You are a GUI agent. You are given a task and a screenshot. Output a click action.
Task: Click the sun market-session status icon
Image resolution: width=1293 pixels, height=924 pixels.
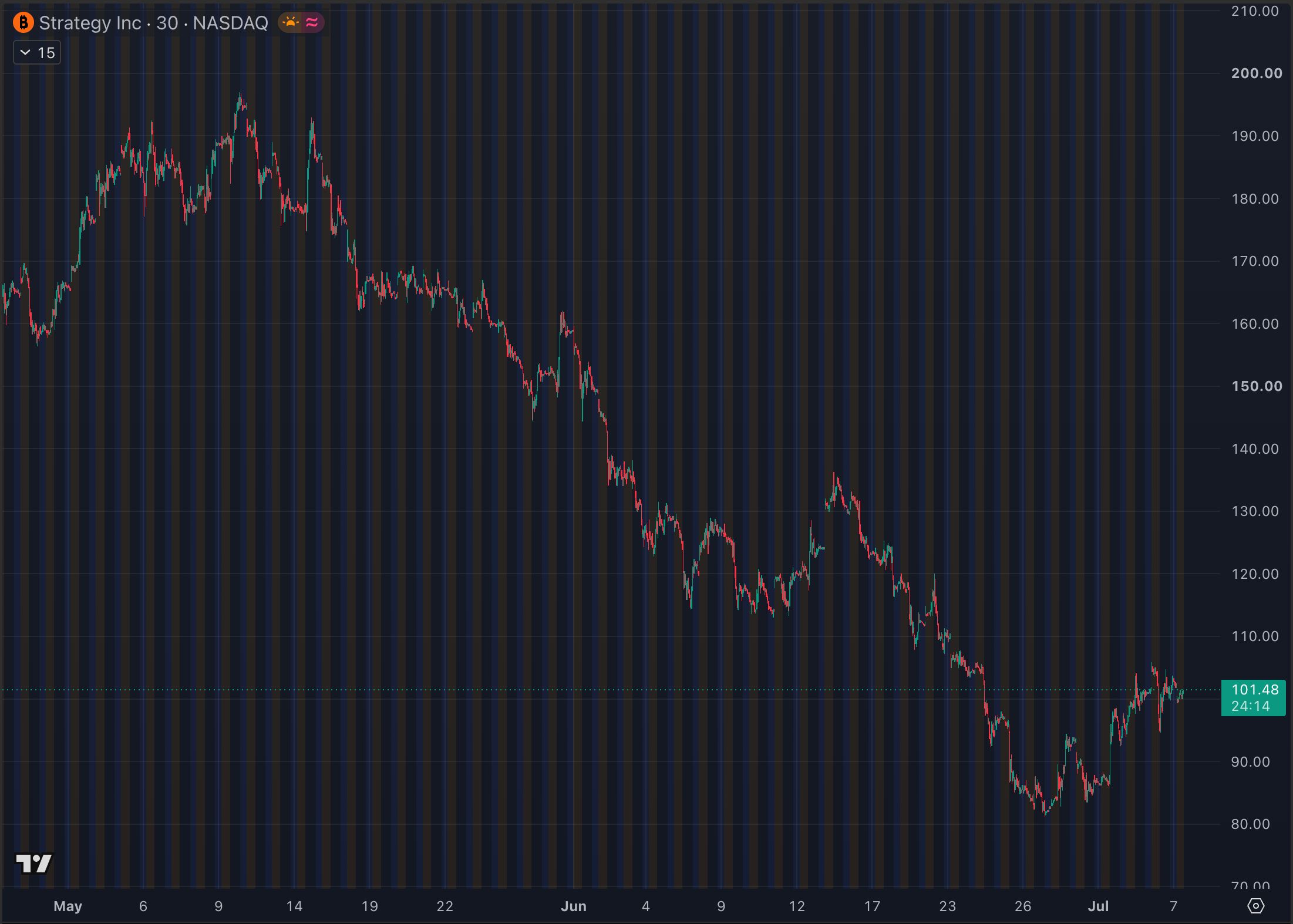click(291, 23)
